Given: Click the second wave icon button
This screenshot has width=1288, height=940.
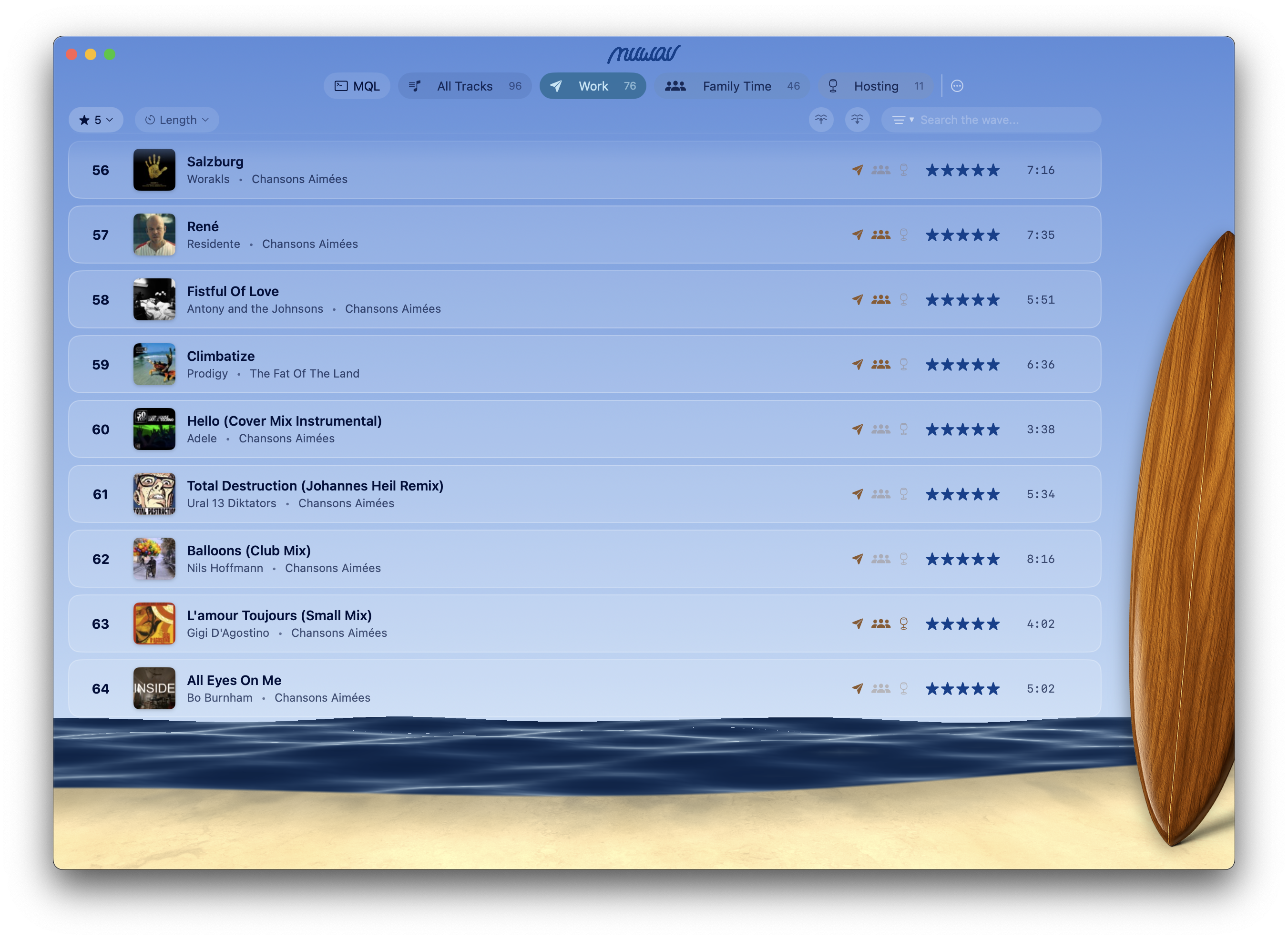Looking at the screenshot, I should [858, 120].
